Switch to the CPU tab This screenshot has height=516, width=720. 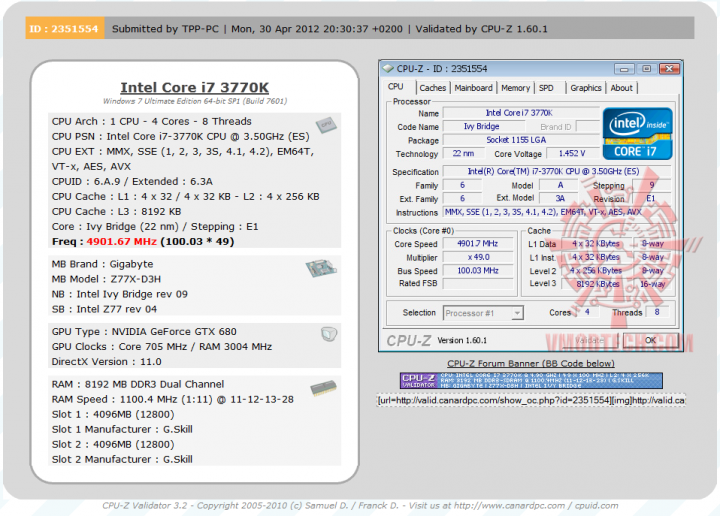click(x=395, y=87)
